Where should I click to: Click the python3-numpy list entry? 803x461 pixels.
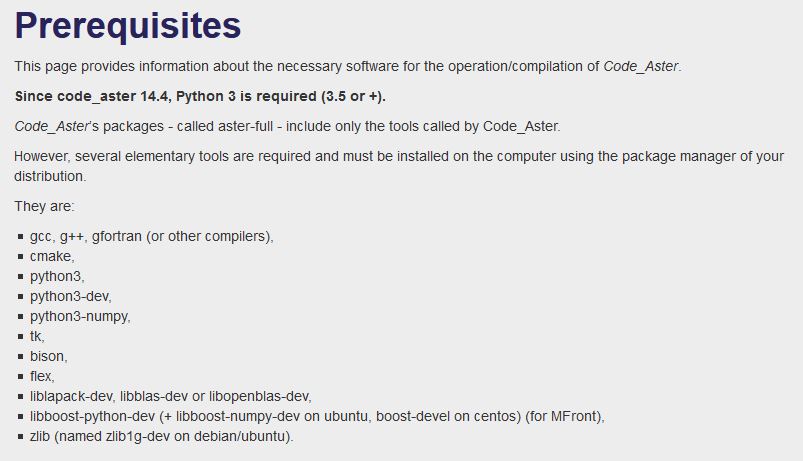click(x=80, y=317)
